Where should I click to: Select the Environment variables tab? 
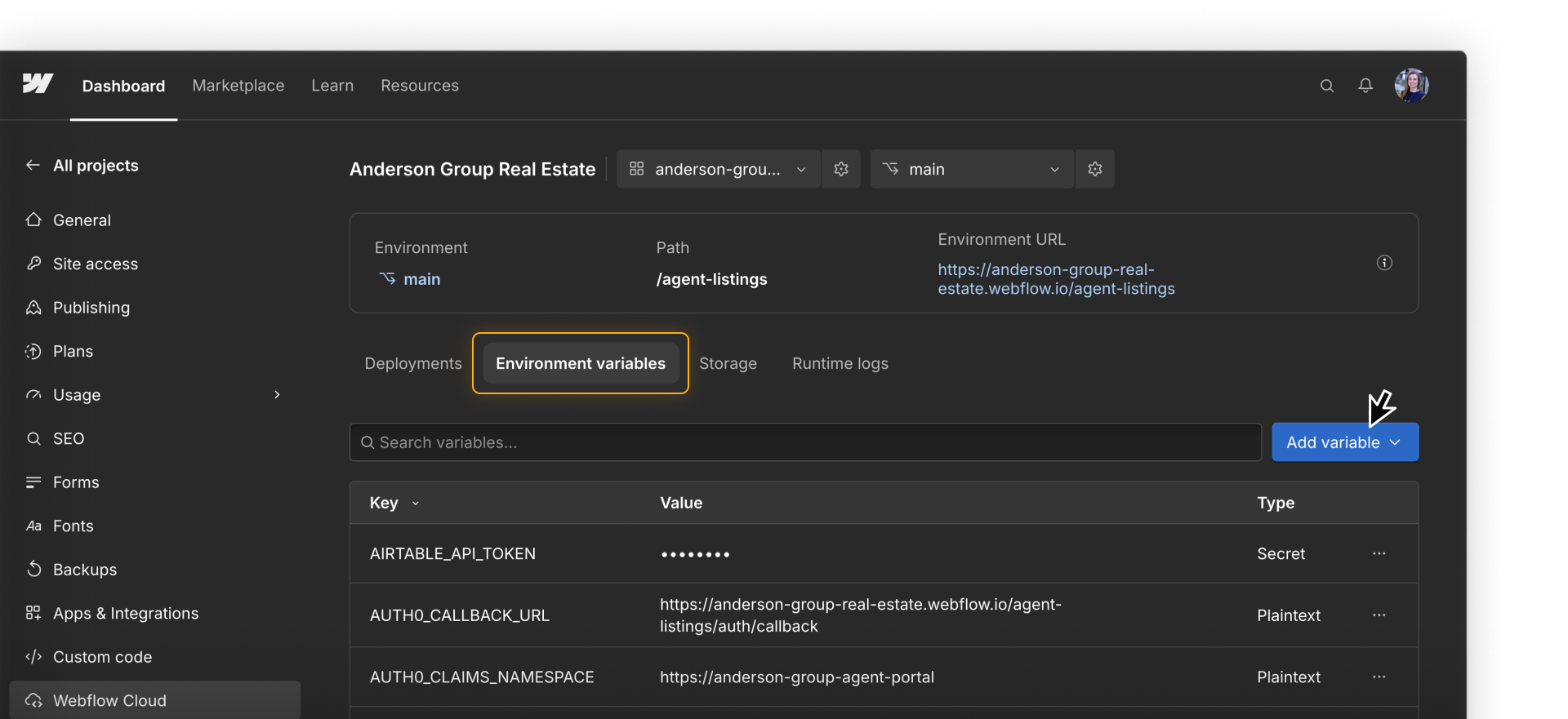coord(581,363)
